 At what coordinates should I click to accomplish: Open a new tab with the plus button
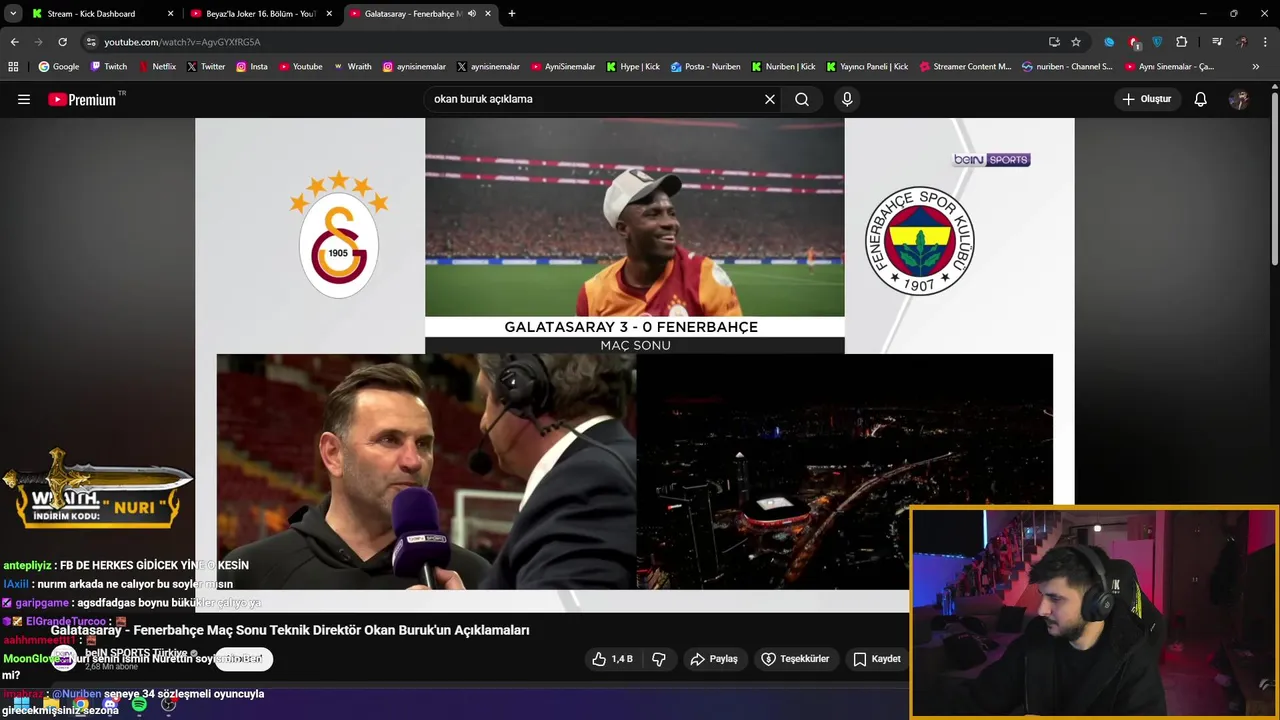point(512,14)
